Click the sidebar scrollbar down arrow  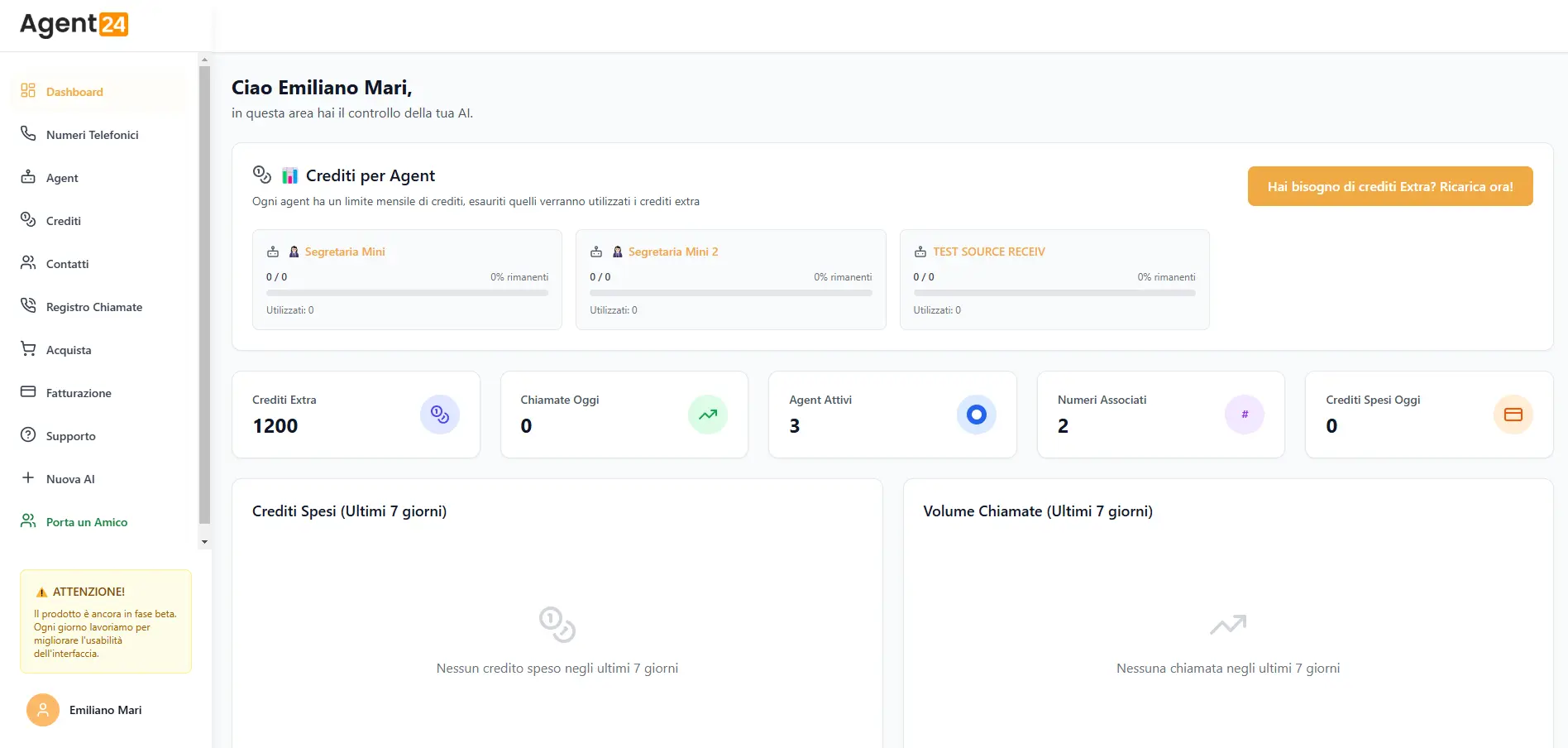(204, 541)
